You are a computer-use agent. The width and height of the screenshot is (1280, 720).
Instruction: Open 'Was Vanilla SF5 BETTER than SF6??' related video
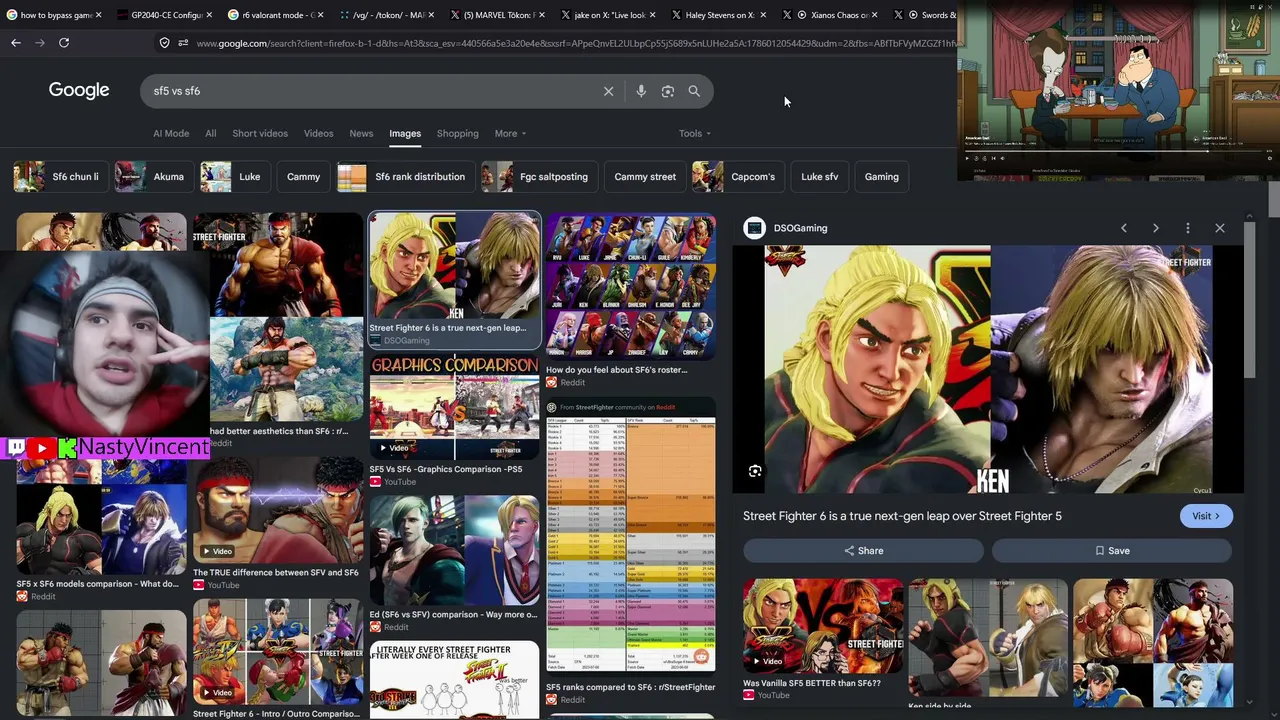(x=823, y=627)
